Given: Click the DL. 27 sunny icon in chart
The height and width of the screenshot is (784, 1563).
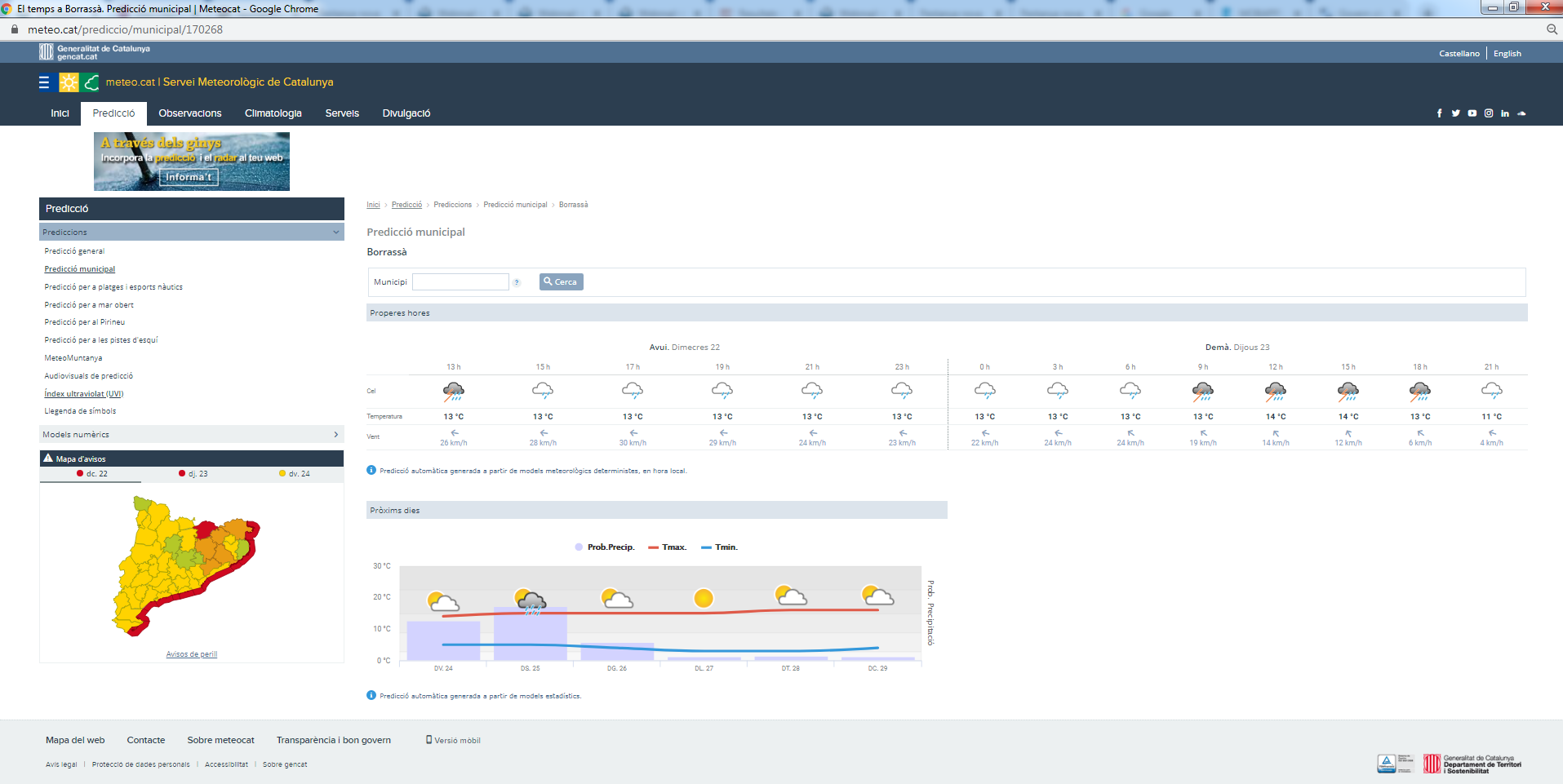Looking at the screenshot, I should click(x=704, y=599).
